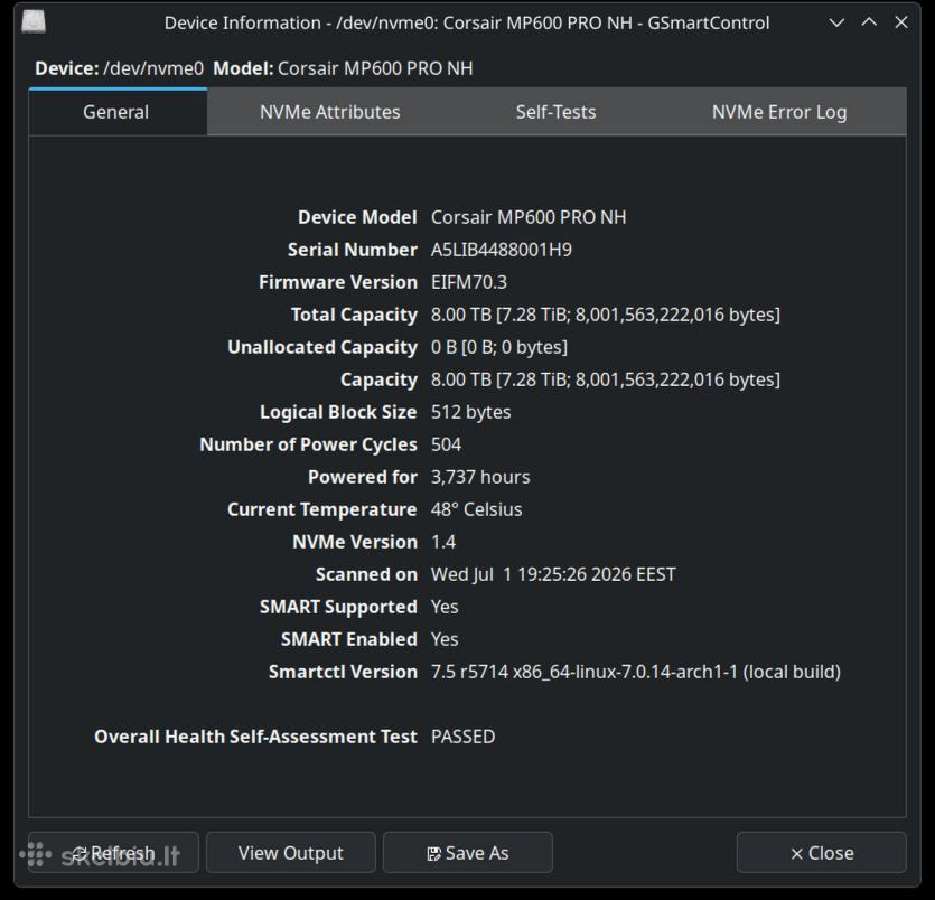Viewport: 935px width, 900px height.
Task: Click the Logical Block Size value 512 bytes
Action: click(x=470, y=412)
